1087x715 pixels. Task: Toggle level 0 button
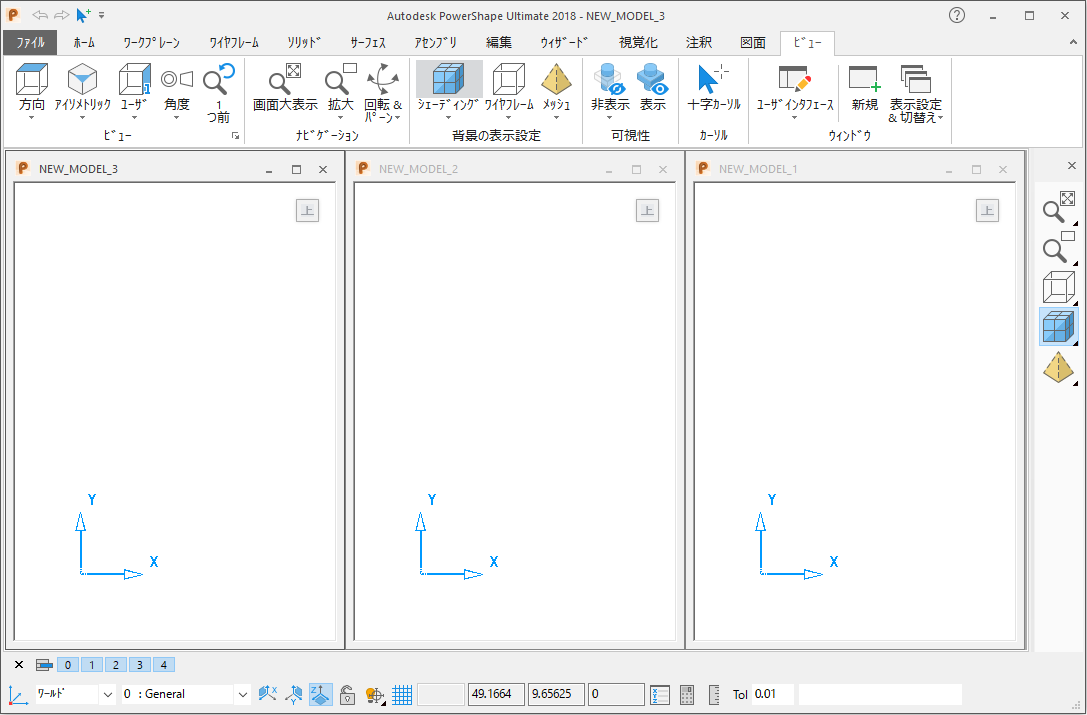pyautogui.click(x=68, y=665)
